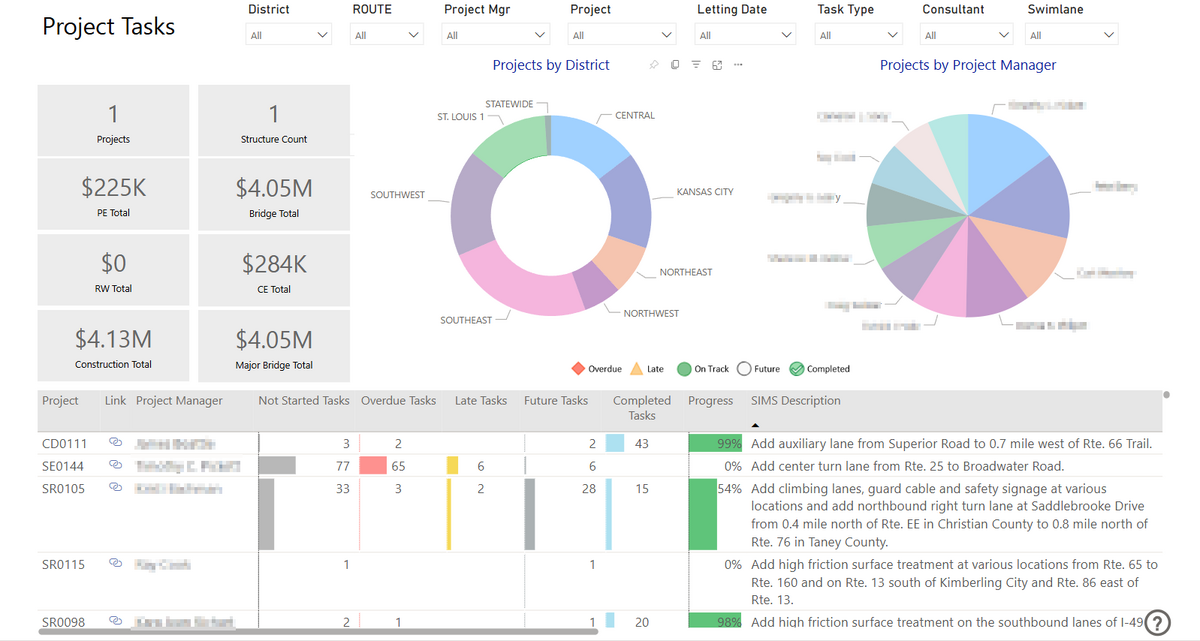This screenshot has height=641, width=1200.
Task: Click the Bridge Total card
Action: [274, 195]
